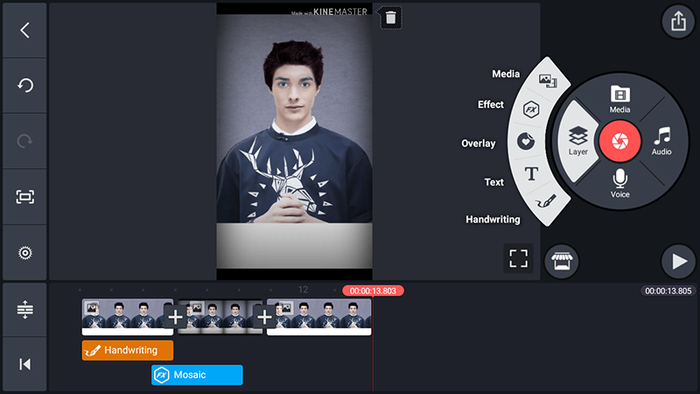
Task: Add a Text layer
Action: (531, 174)
